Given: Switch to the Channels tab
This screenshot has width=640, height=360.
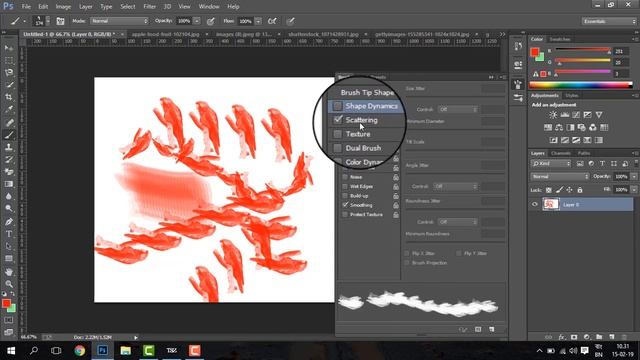Looking at the screenshot, I should coord(560,153).
